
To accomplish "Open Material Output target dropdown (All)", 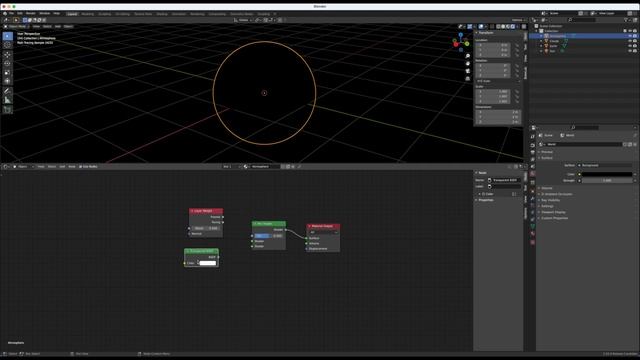I will [x=324, y=233].
